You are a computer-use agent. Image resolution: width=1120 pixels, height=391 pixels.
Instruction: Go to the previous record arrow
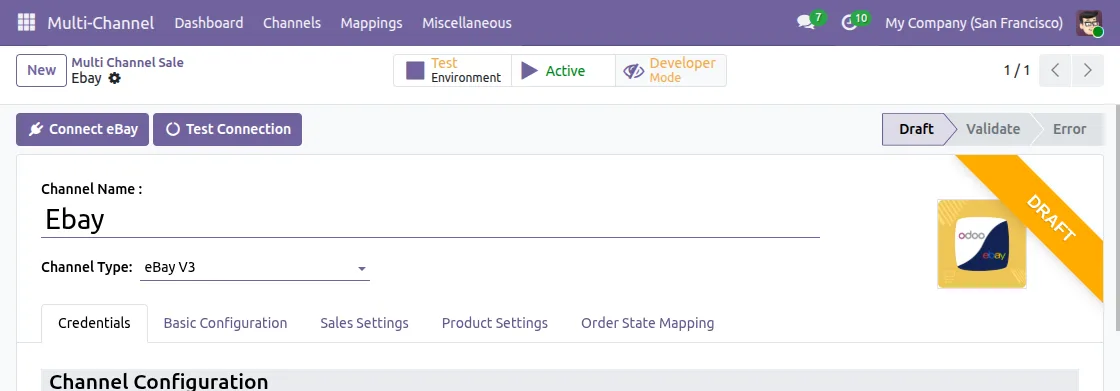(x=1056, y=70)
